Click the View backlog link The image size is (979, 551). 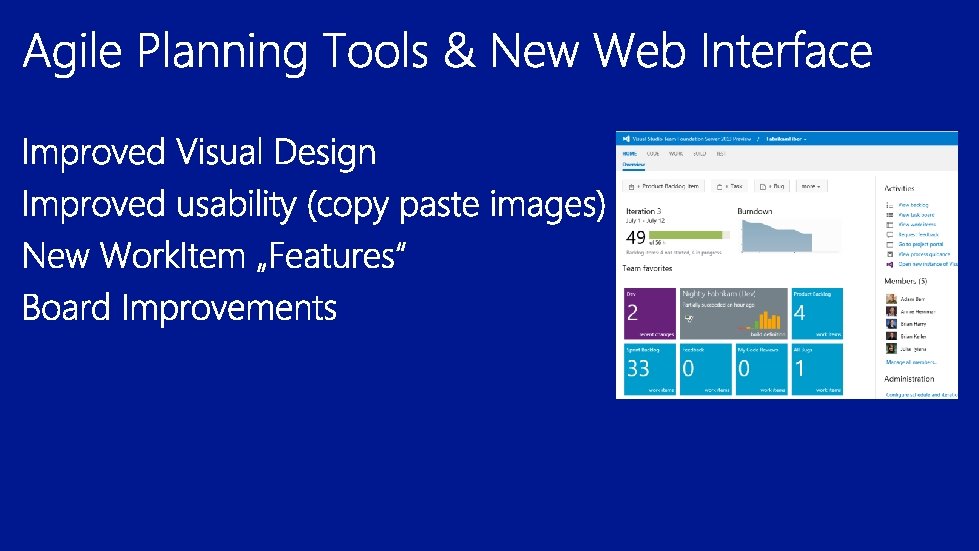point(913,205)
